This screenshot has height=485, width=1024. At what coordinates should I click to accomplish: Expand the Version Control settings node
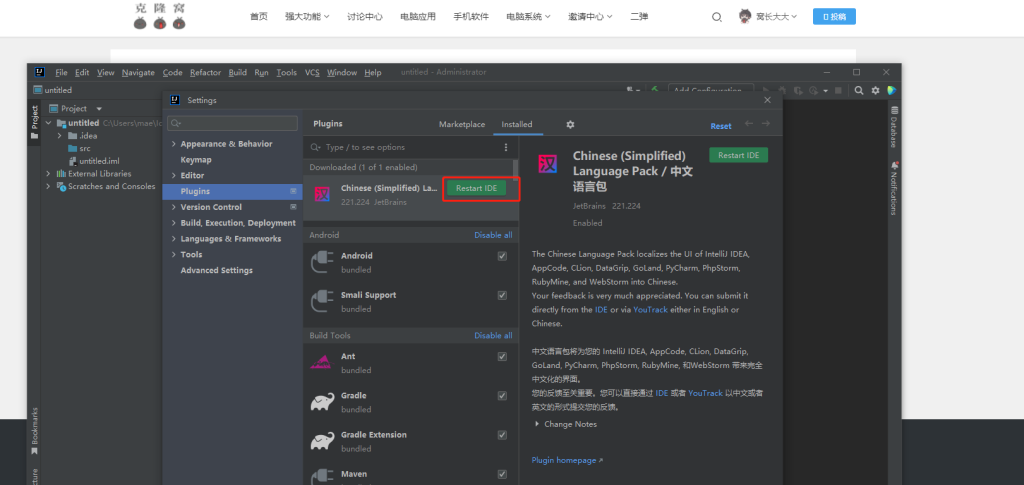pos(173,207)
